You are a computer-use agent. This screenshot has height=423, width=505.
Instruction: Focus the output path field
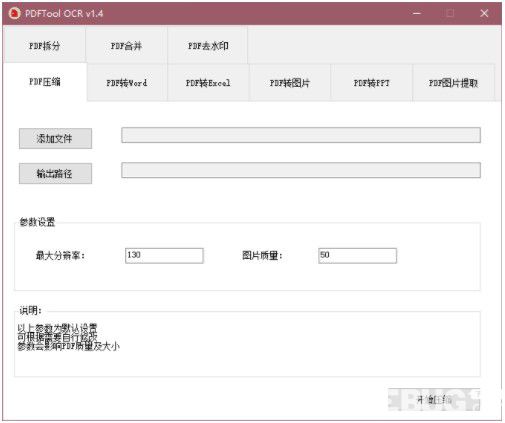click(x=301, y=170)
